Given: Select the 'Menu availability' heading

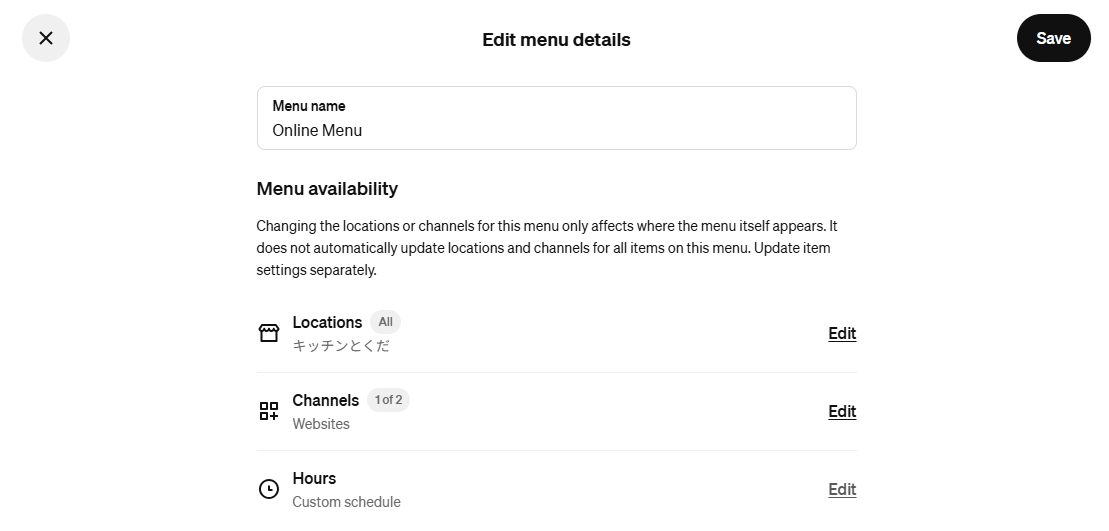Looking at the screenshot, I should tap(327, 189).
